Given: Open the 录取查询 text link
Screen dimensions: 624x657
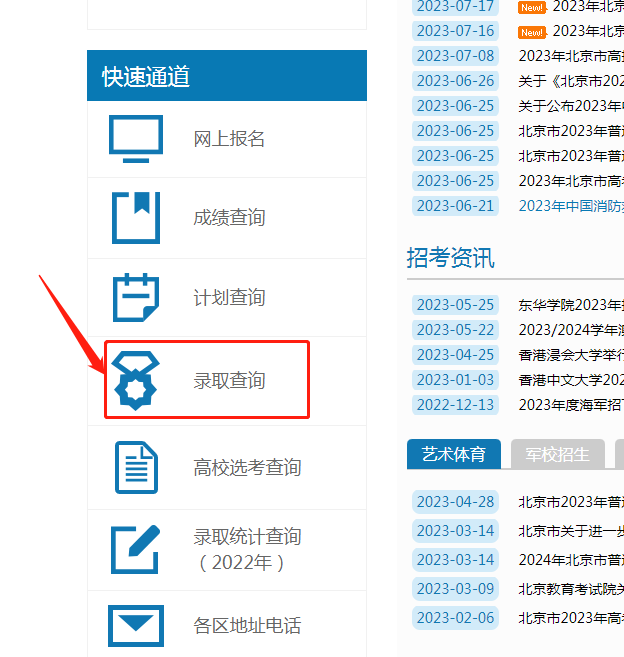Looking at the screenshot, I should 229,381.
